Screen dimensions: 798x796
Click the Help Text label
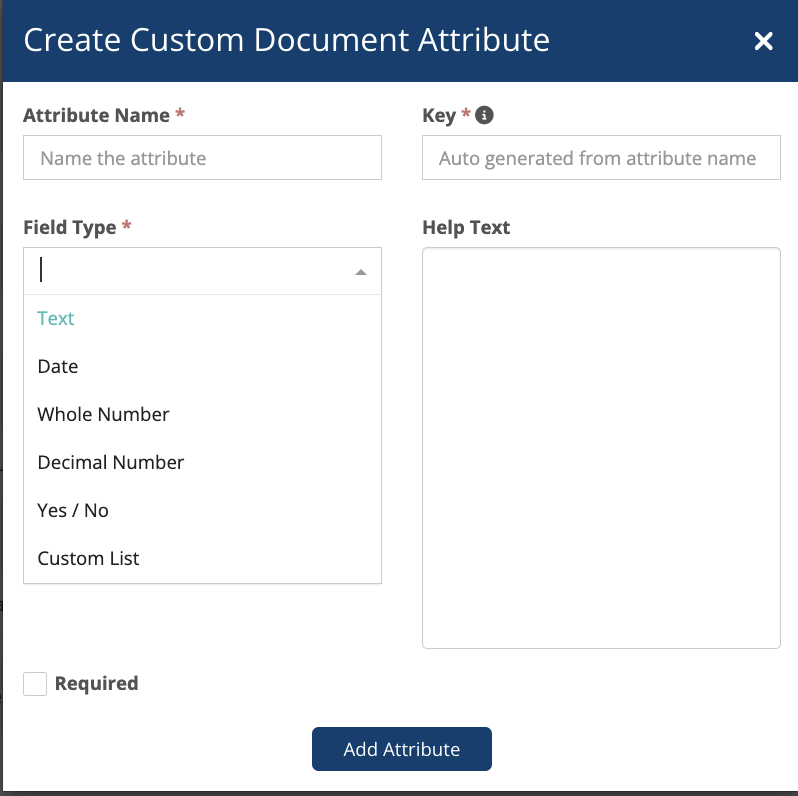(x=466, y=228)
